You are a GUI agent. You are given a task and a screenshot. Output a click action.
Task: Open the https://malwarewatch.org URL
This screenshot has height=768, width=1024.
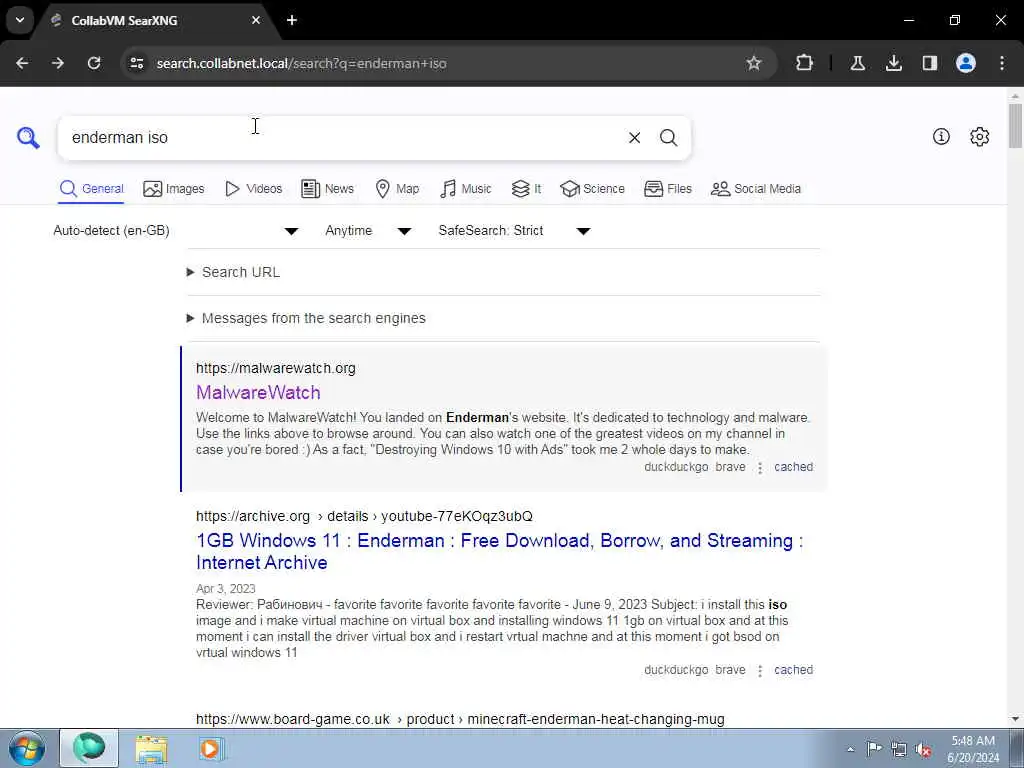coord(276,368)
